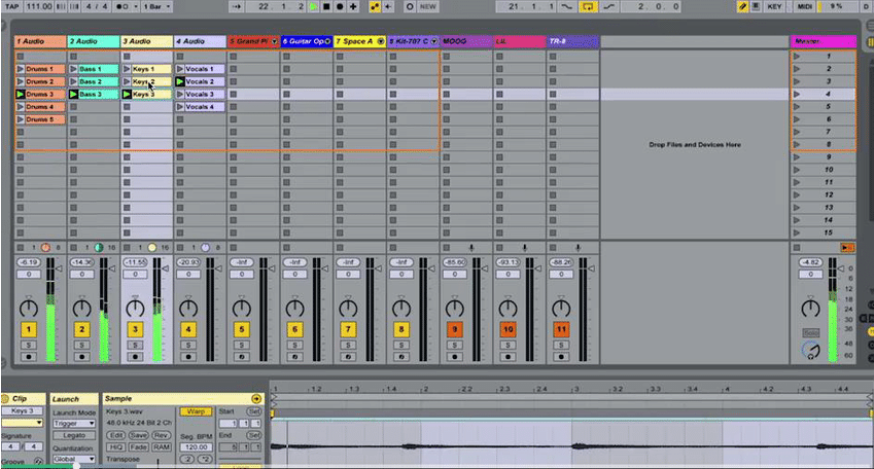
Task: Toggle track 9 orange activator button
Action: [x=455, y=330]
